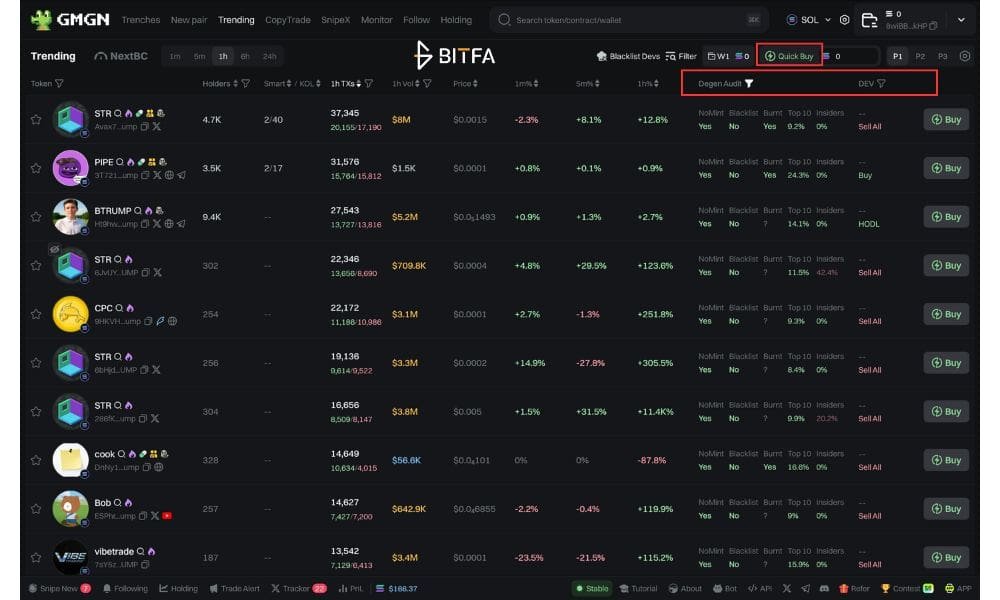Open the Tutorial link

click(638, 589)
